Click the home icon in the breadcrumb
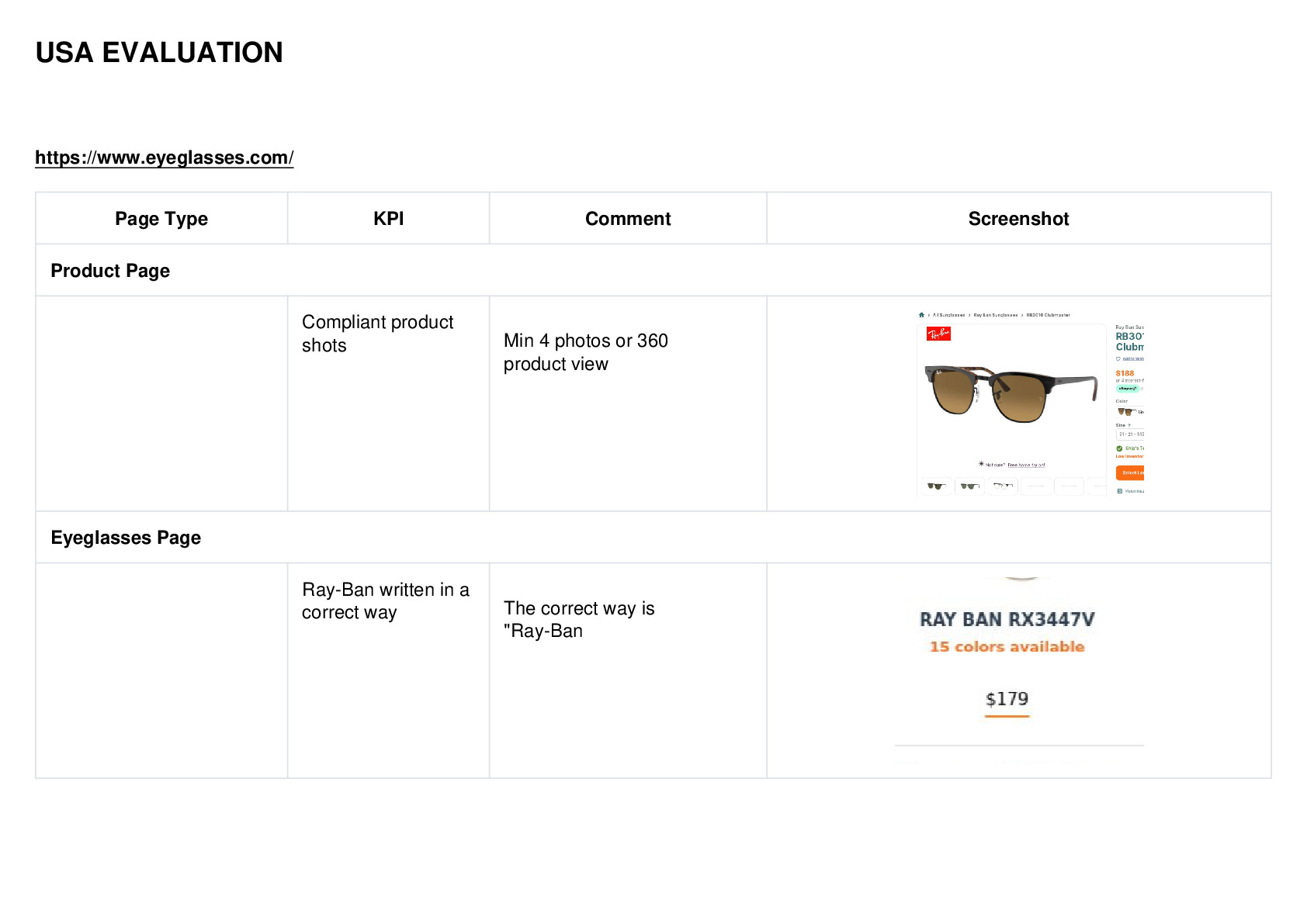The width and height of the screenshot is (1307, 924). [921, 315]
